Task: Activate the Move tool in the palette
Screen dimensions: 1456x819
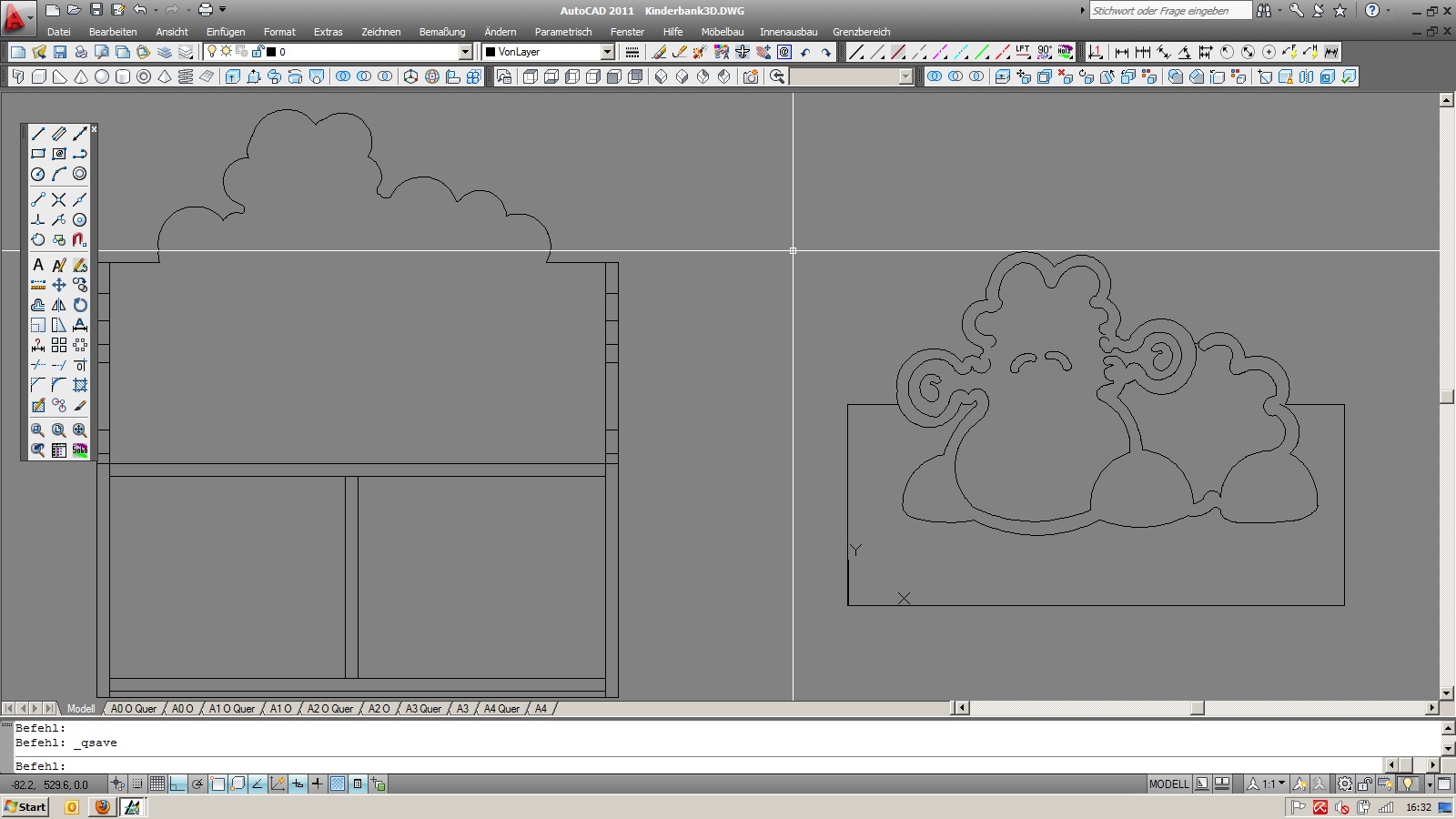Action: (59, 285)
